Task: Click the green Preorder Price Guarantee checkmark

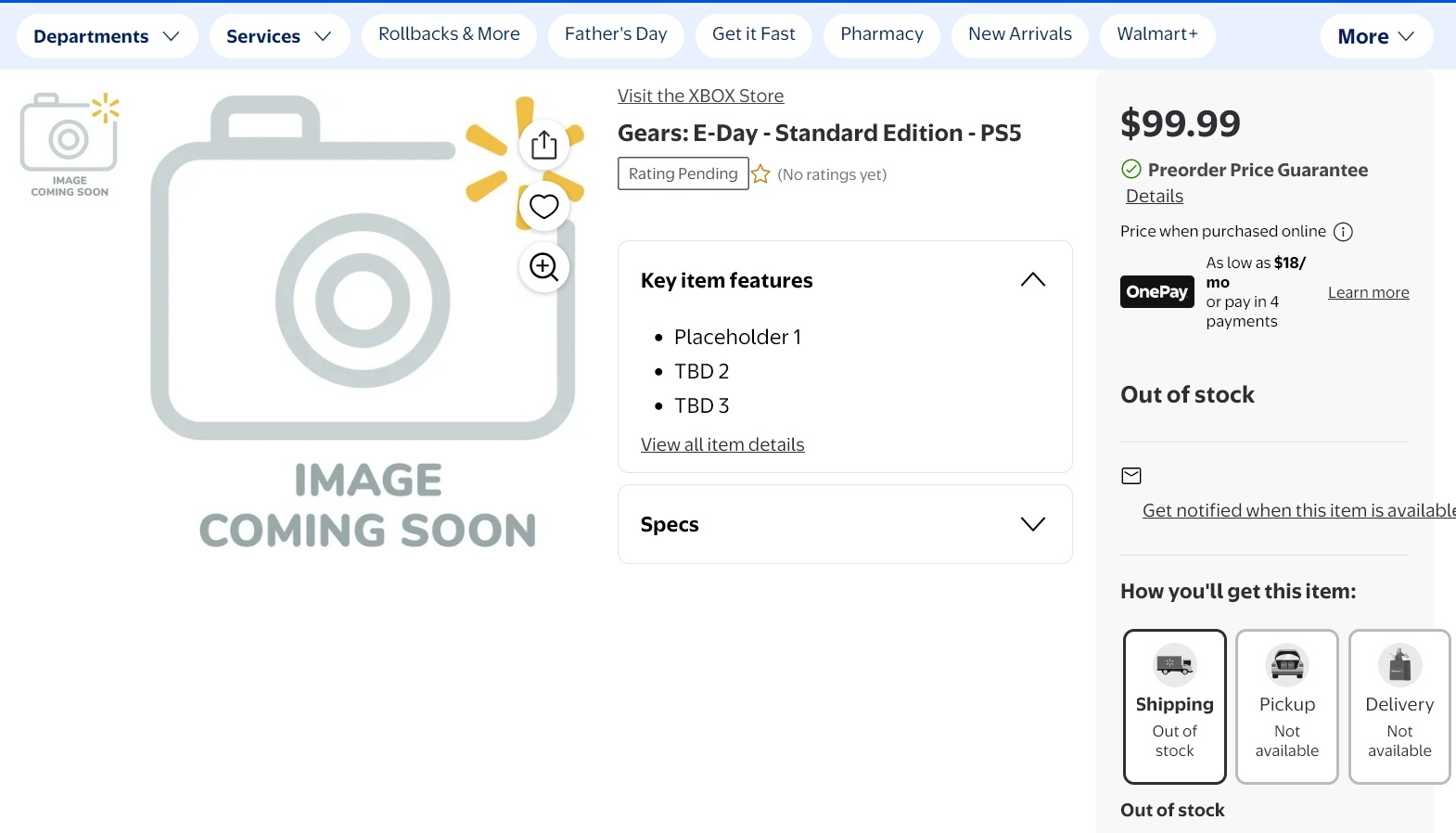Action: point(1131,169)
